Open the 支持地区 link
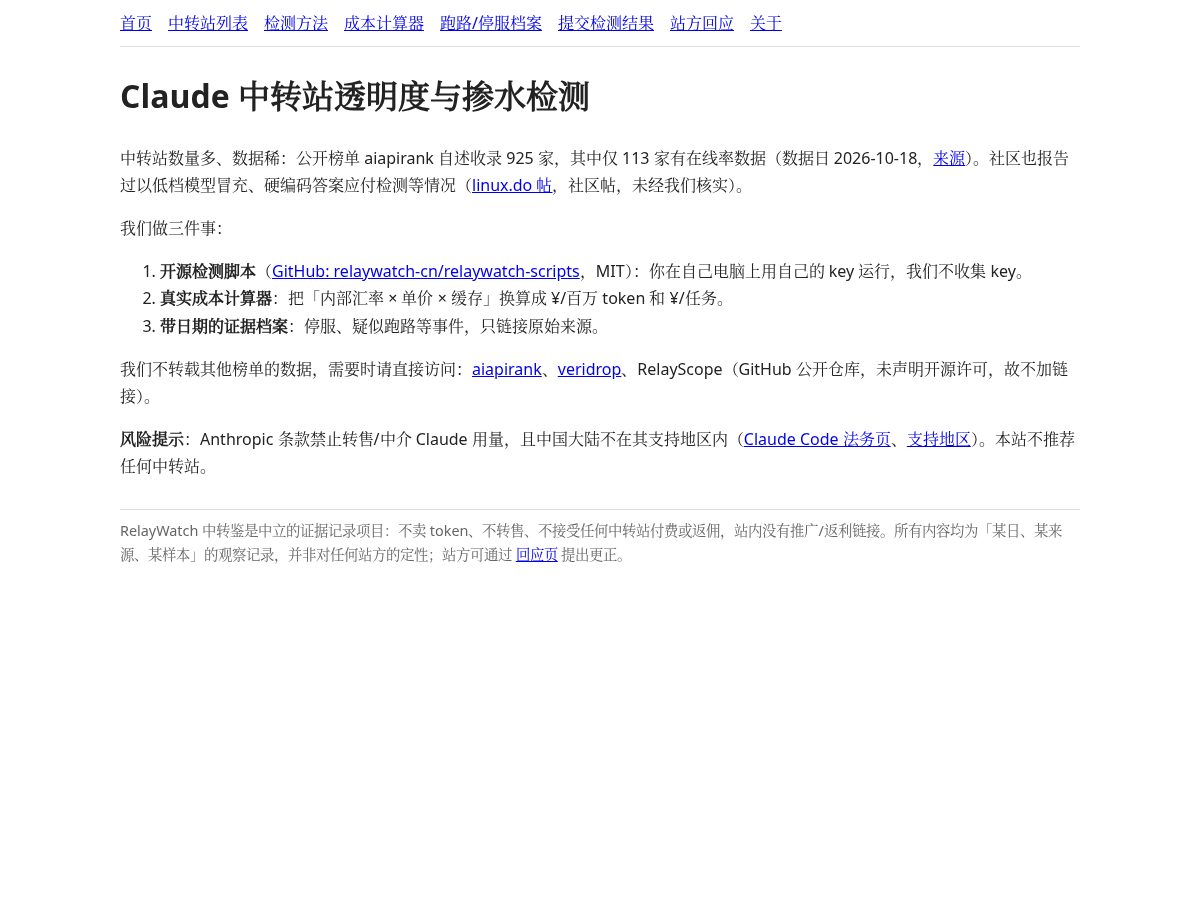This screenshot has height=900, width=1200. click(x=939, y=439)
